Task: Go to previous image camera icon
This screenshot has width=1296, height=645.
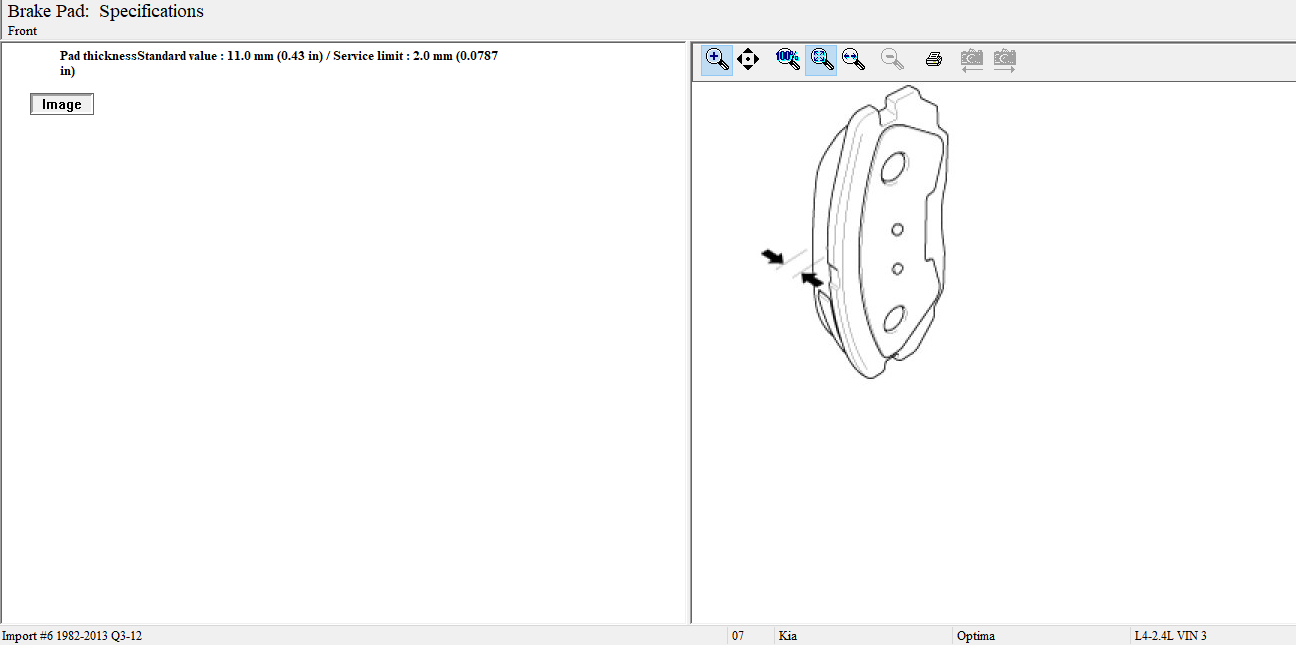Action: click(x=972, y=60)
